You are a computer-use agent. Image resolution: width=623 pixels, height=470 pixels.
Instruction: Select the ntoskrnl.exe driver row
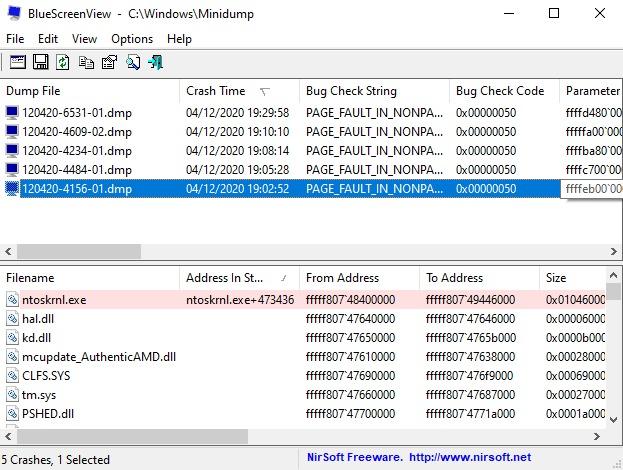(303, 300)
